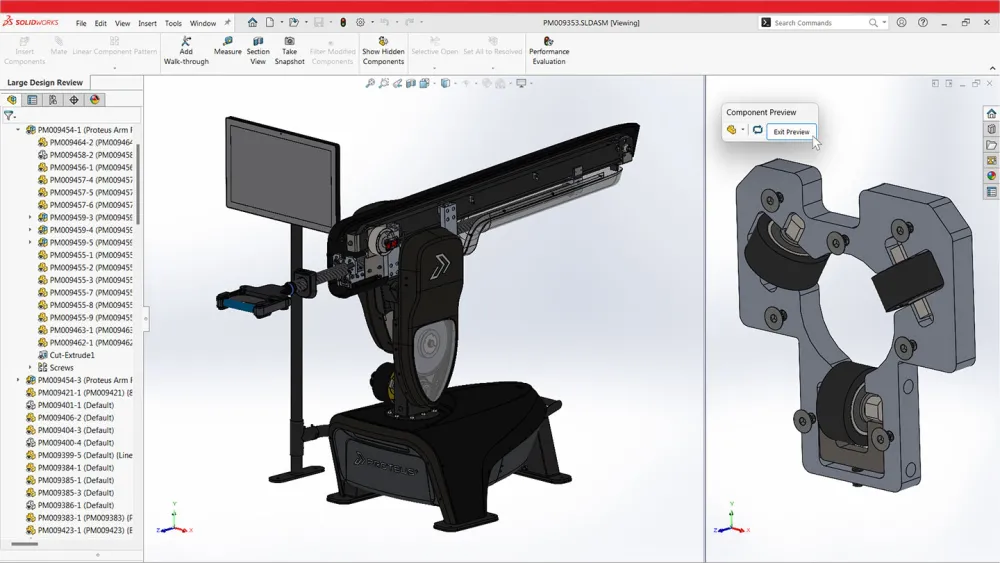Viewport: 1000px width, 563px height.
Task: Run Performance Evaluation
Action: [549, 51]
